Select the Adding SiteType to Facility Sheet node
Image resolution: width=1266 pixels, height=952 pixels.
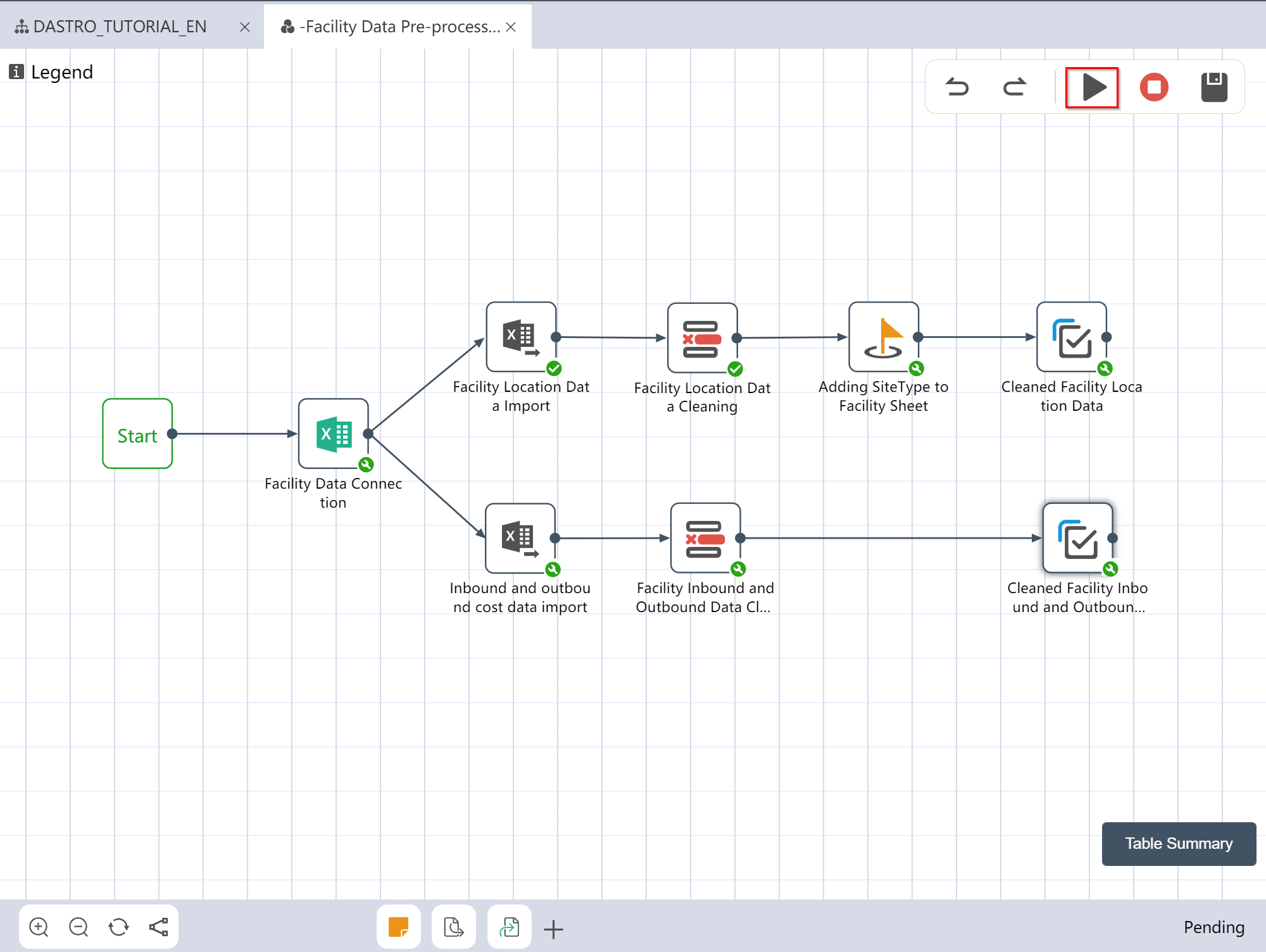tap(883, 337)
